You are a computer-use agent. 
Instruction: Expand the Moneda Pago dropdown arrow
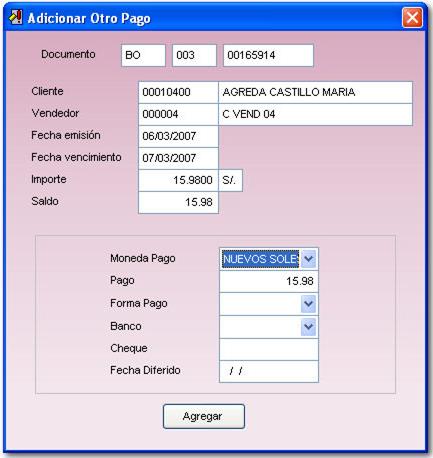tap(308, 259)
